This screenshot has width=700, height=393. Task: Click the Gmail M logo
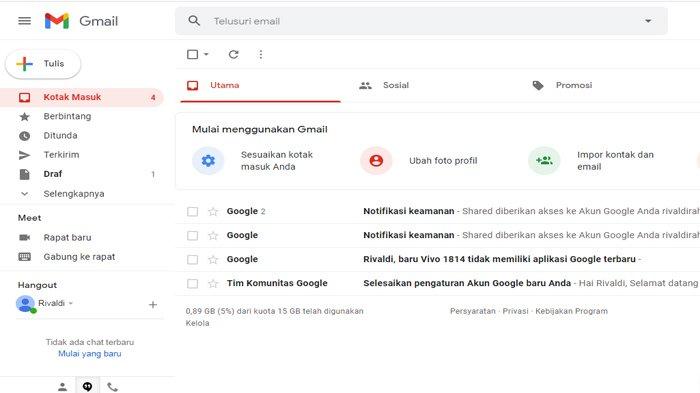57,21
